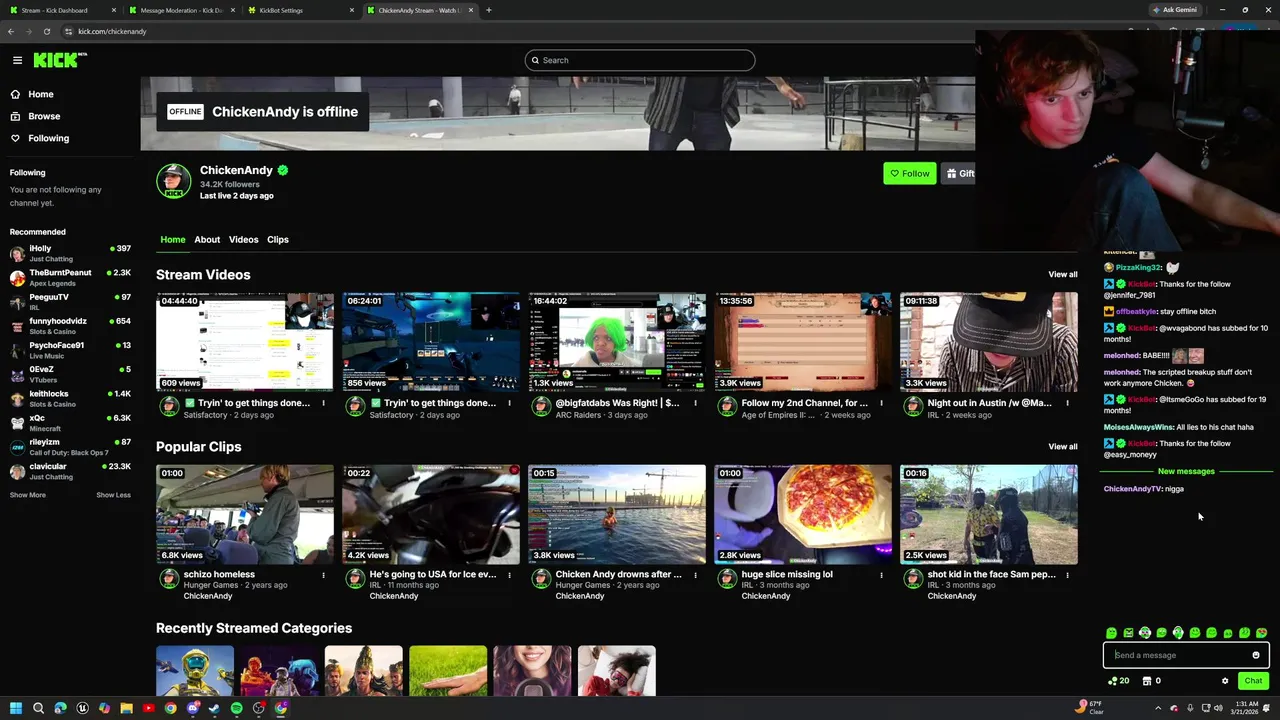The height and width of the screenshot is (720, 1280).
Task: Click the KICK logo in the header
Action: point(59,60)
